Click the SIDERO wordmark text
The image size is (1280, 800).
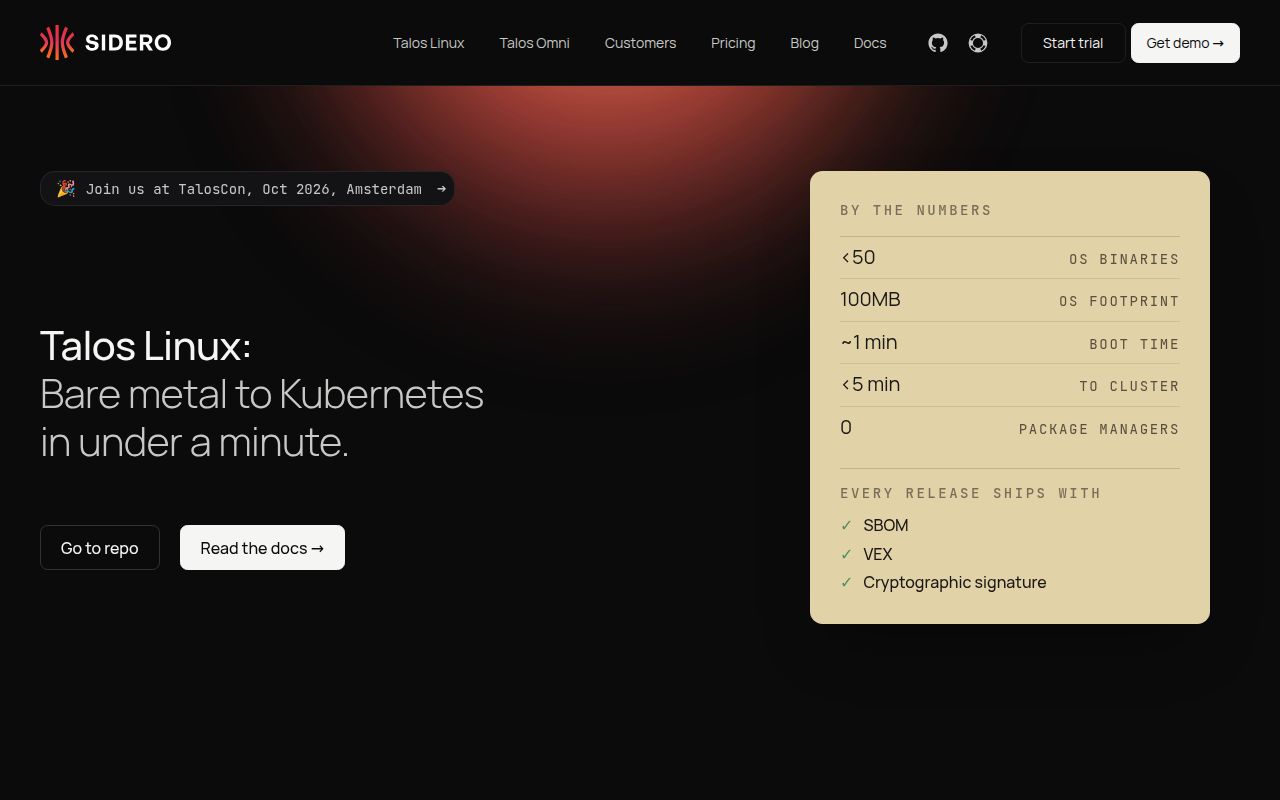point(128,43)
